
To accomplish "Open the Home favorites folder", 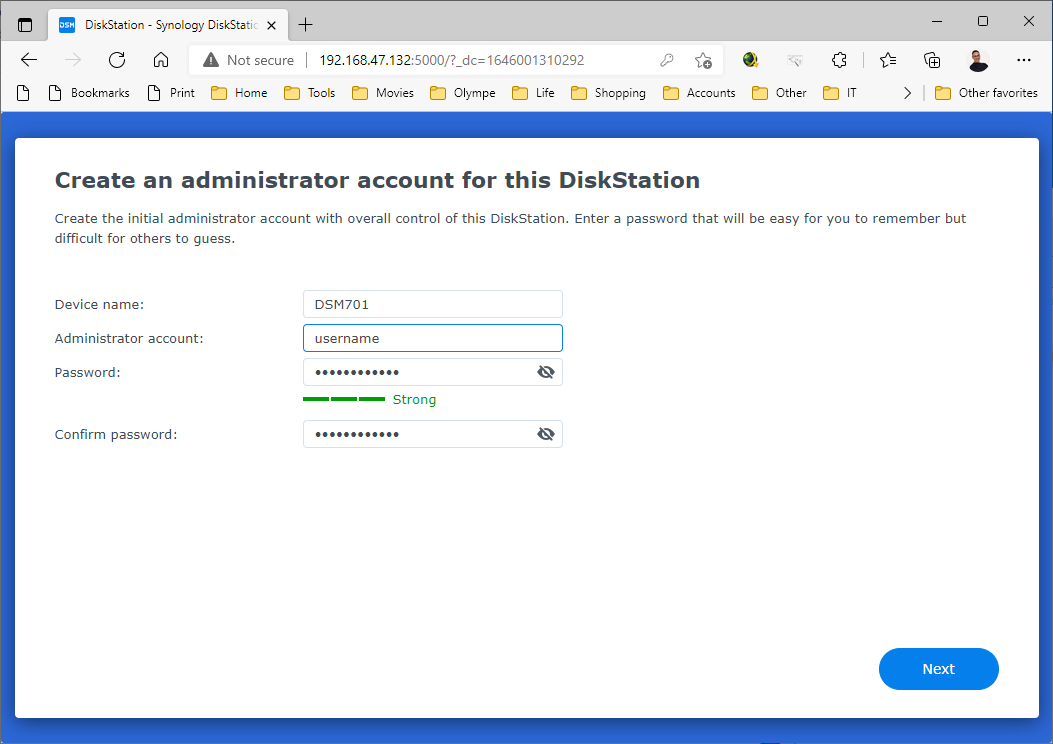I will pyautogui.click(x=239, y=93).
